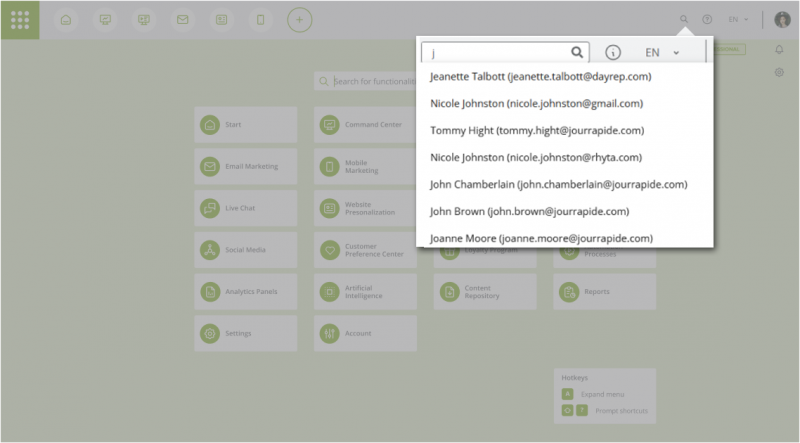Open the Website Personalization tile
Screen dimensions: 800x443
tap(365, 208)
